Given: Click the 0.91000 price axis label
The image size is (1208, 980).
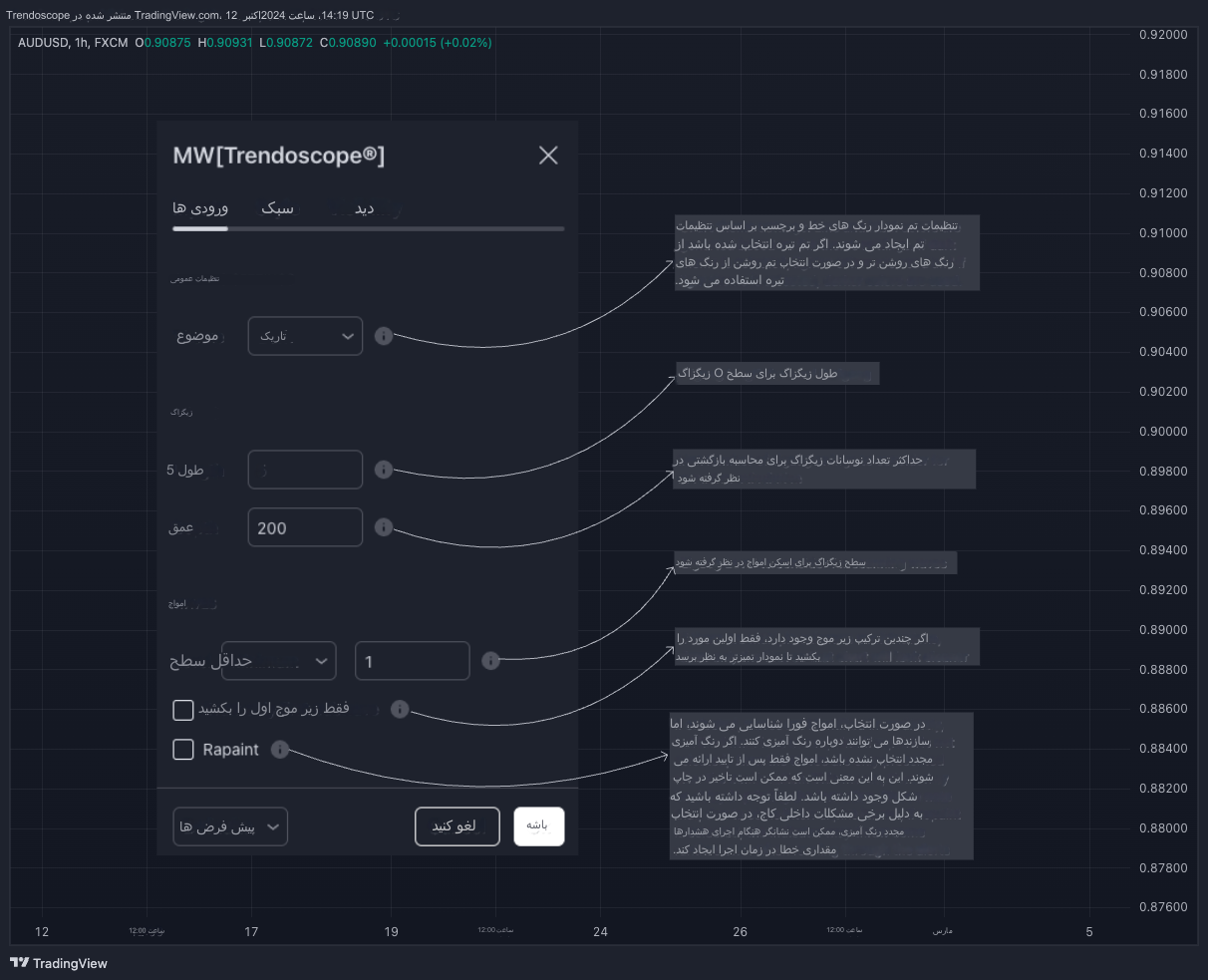Looking at the screenshot, I should (1163, 232).
